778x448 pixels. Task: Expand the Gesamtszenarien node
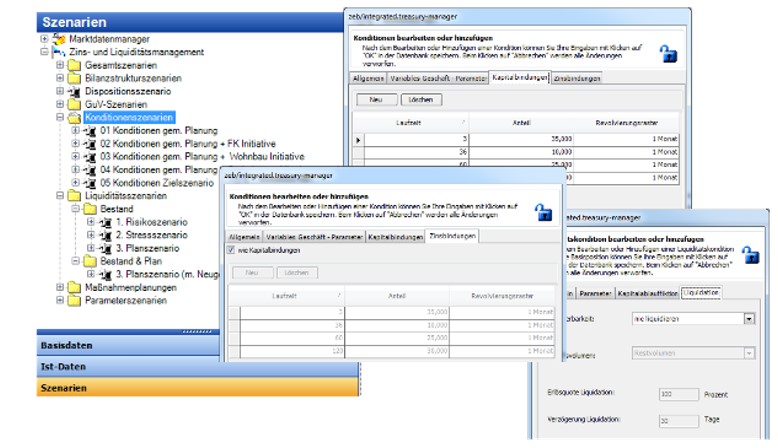[x=60, y=65]
